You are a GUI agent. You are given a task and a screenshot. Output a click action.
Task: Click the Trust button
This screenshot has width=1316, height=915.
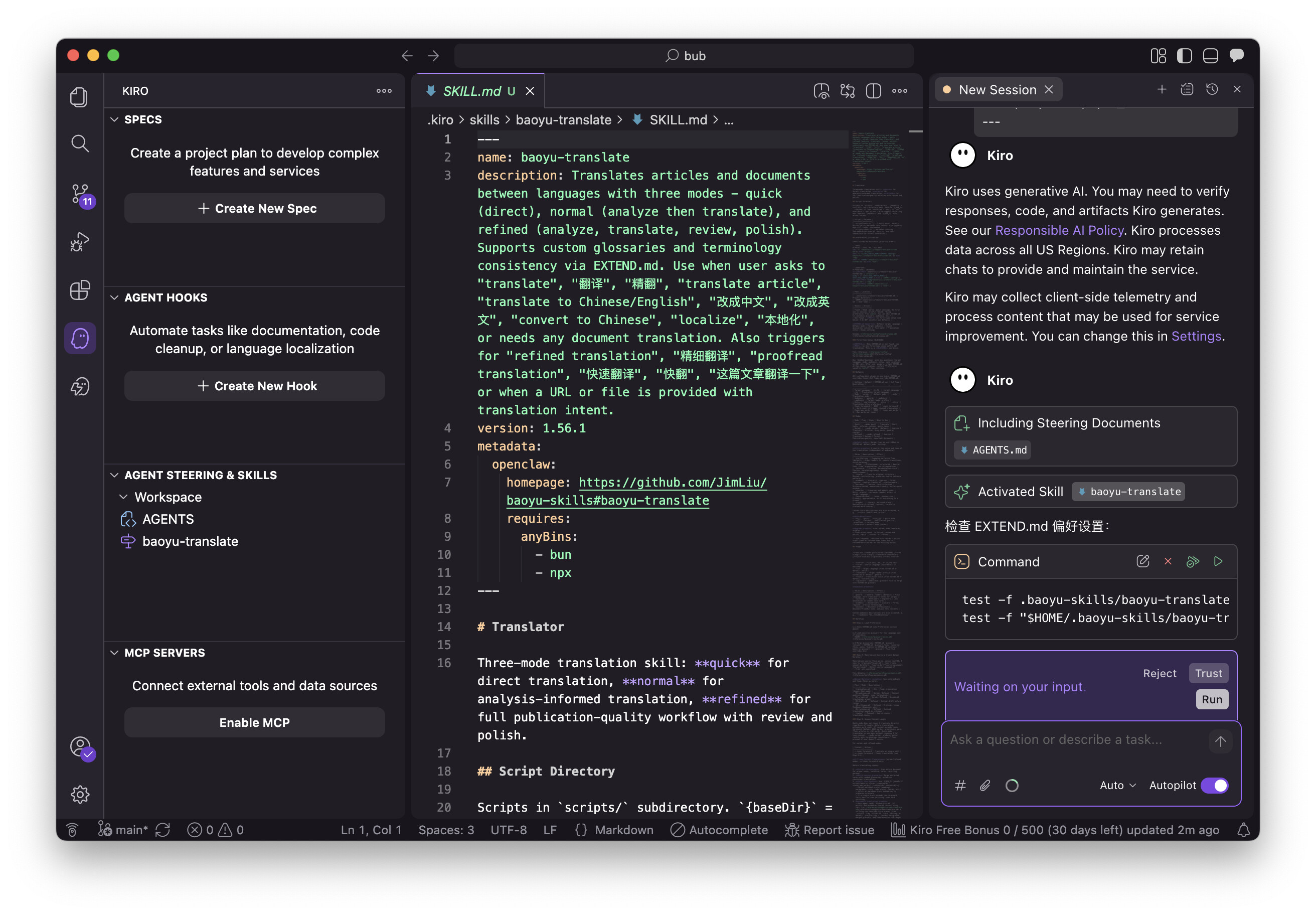1208,674
